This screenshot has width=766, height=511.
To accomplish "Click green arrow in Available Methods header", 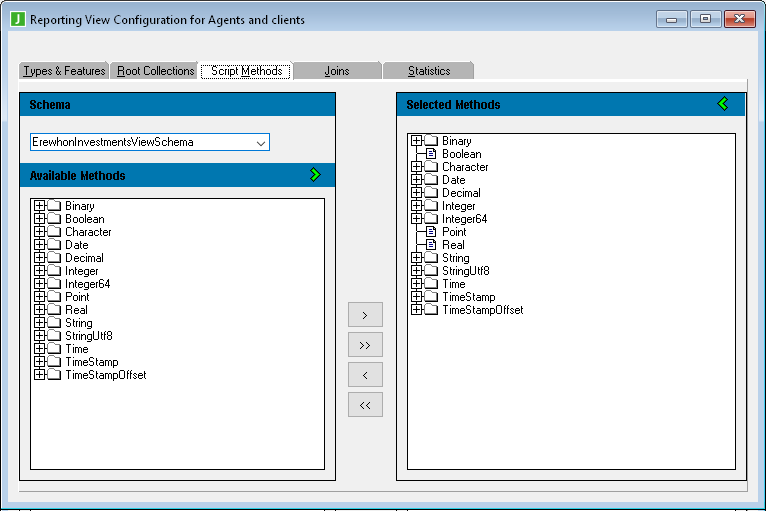I will 315,175.
